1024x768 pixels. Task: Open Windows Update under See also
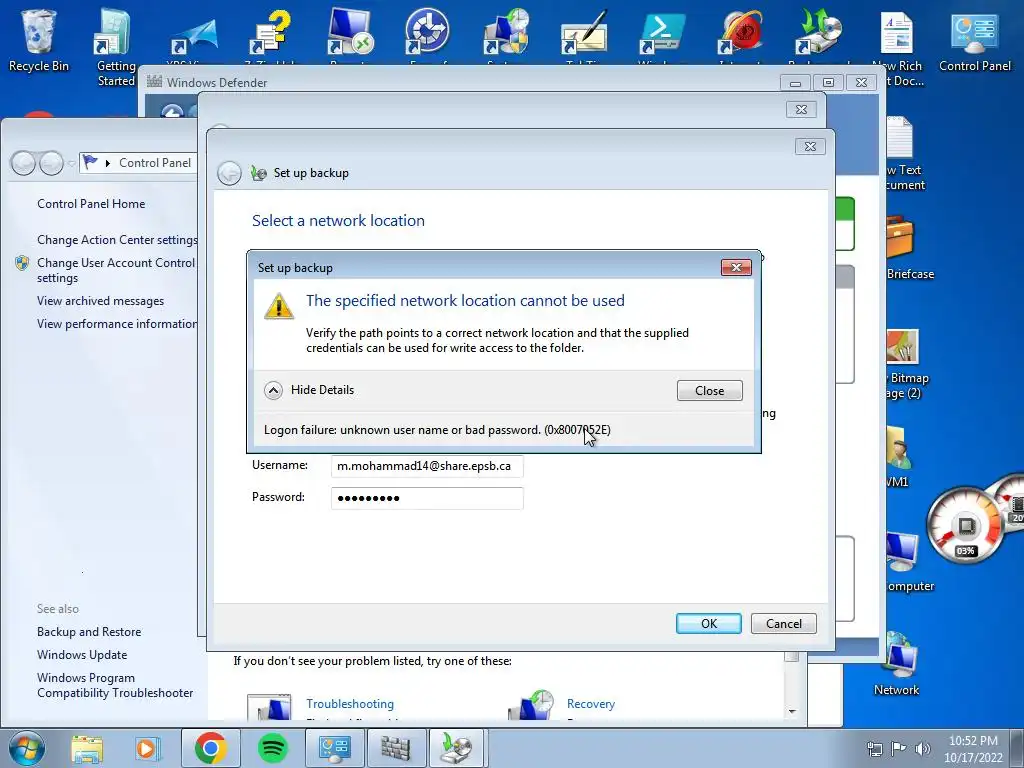[x=82, y=655]
